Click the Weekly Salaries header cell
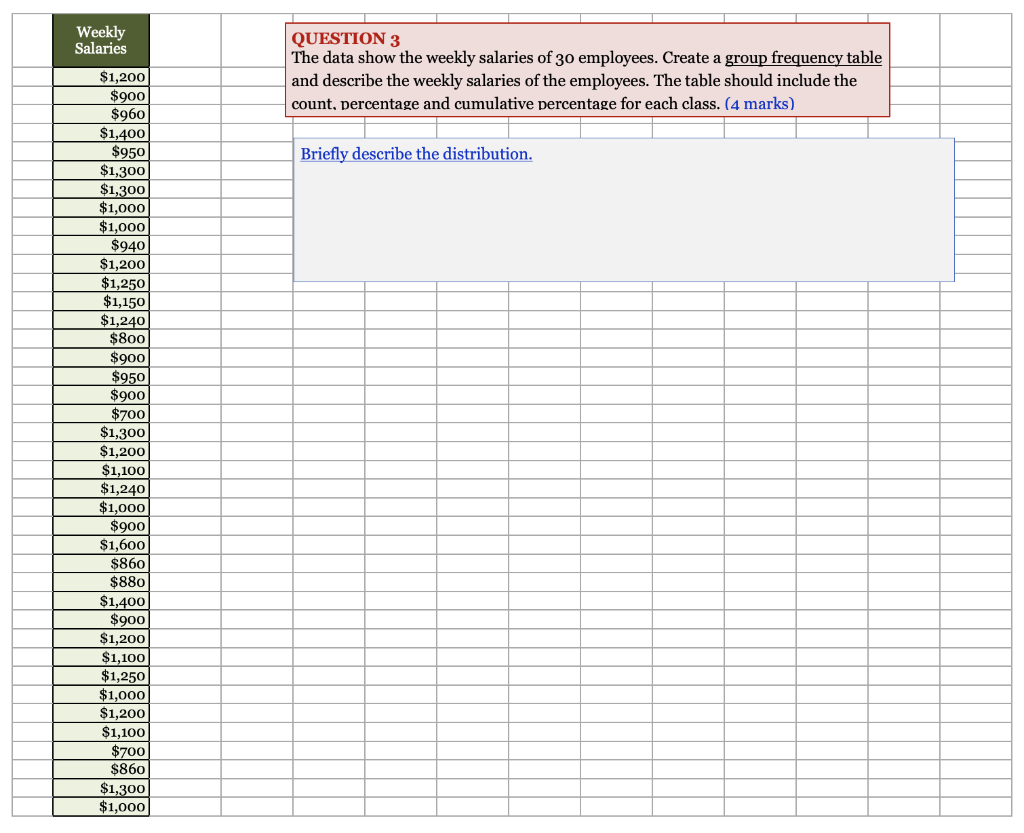1024x833 pixels. pos(100,40)
